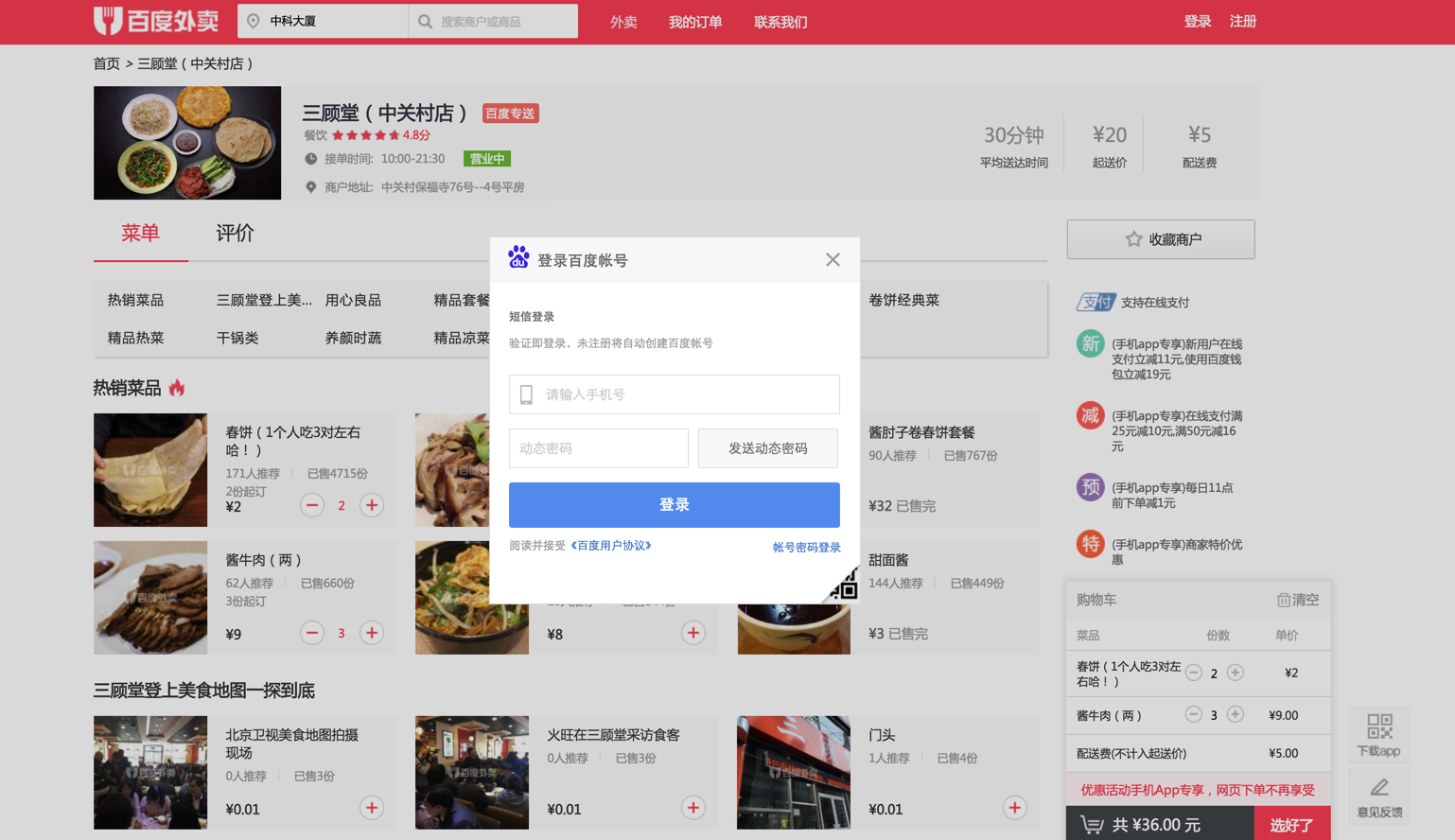Decrease 酱牛肉 quantity in menu list
The width and height of the screenshot is (1455, 840).
312,633
